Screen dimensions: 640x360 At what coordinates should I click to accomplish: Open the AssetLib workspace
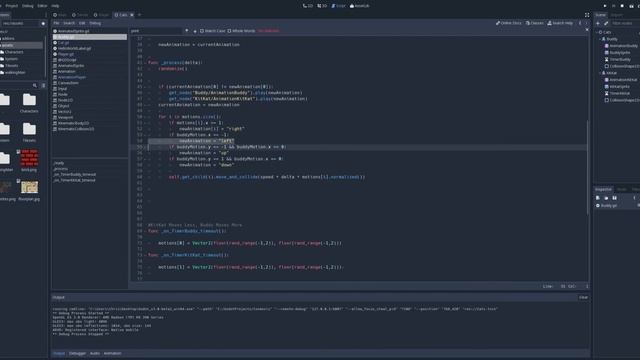(360, 6)
